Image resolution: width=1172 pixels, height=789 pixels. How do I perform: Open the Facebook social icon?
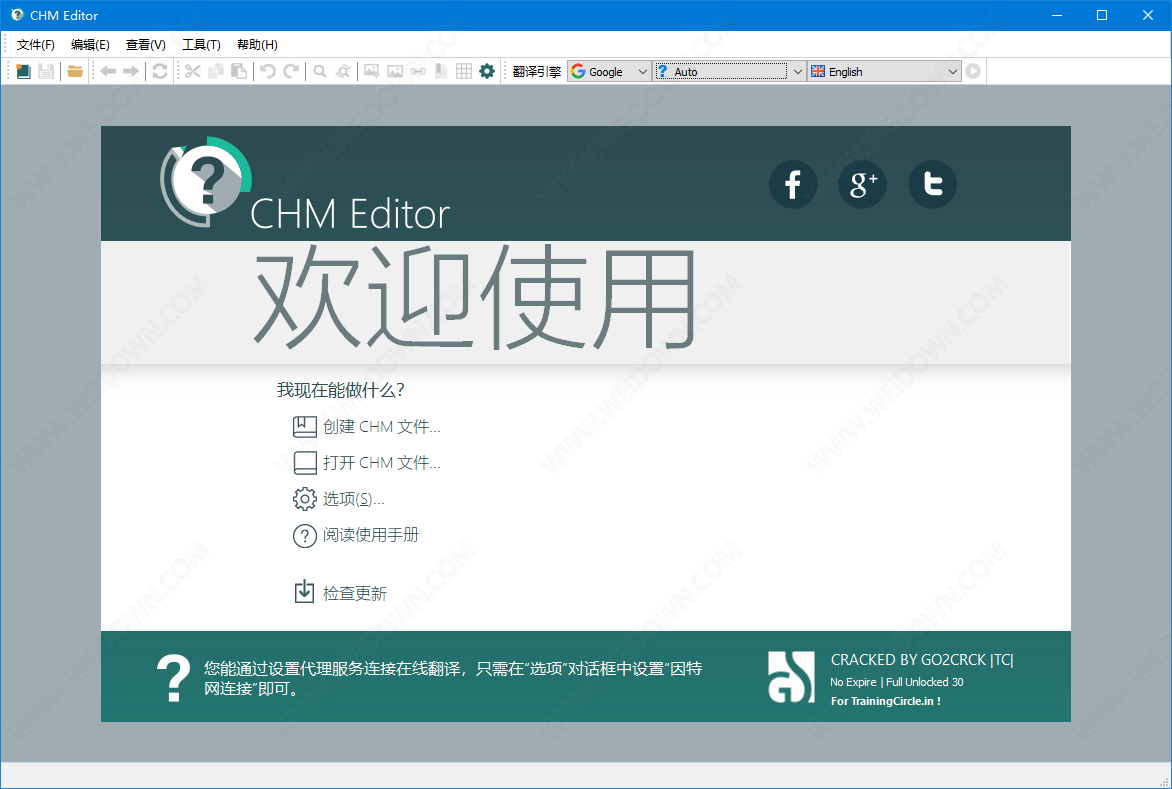pos(793,185)
